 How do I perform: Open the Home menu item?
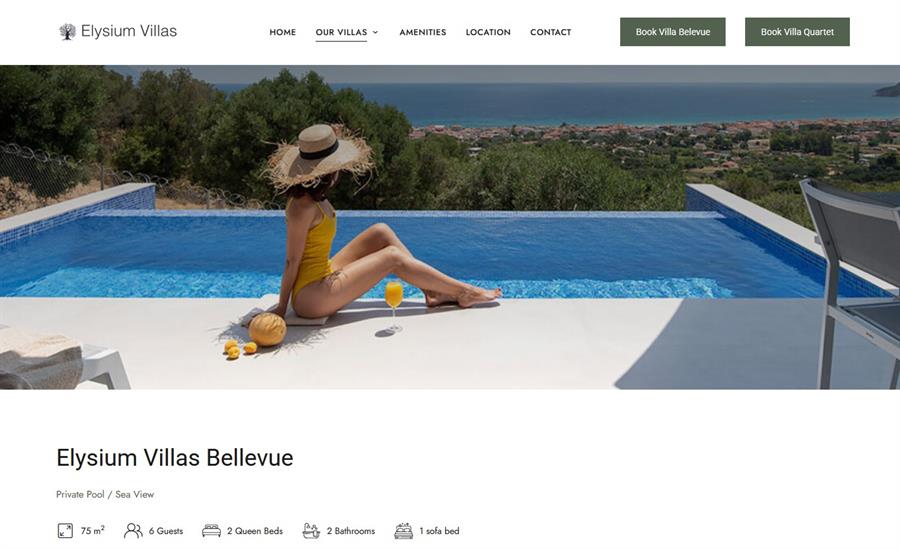pos(283,32)
